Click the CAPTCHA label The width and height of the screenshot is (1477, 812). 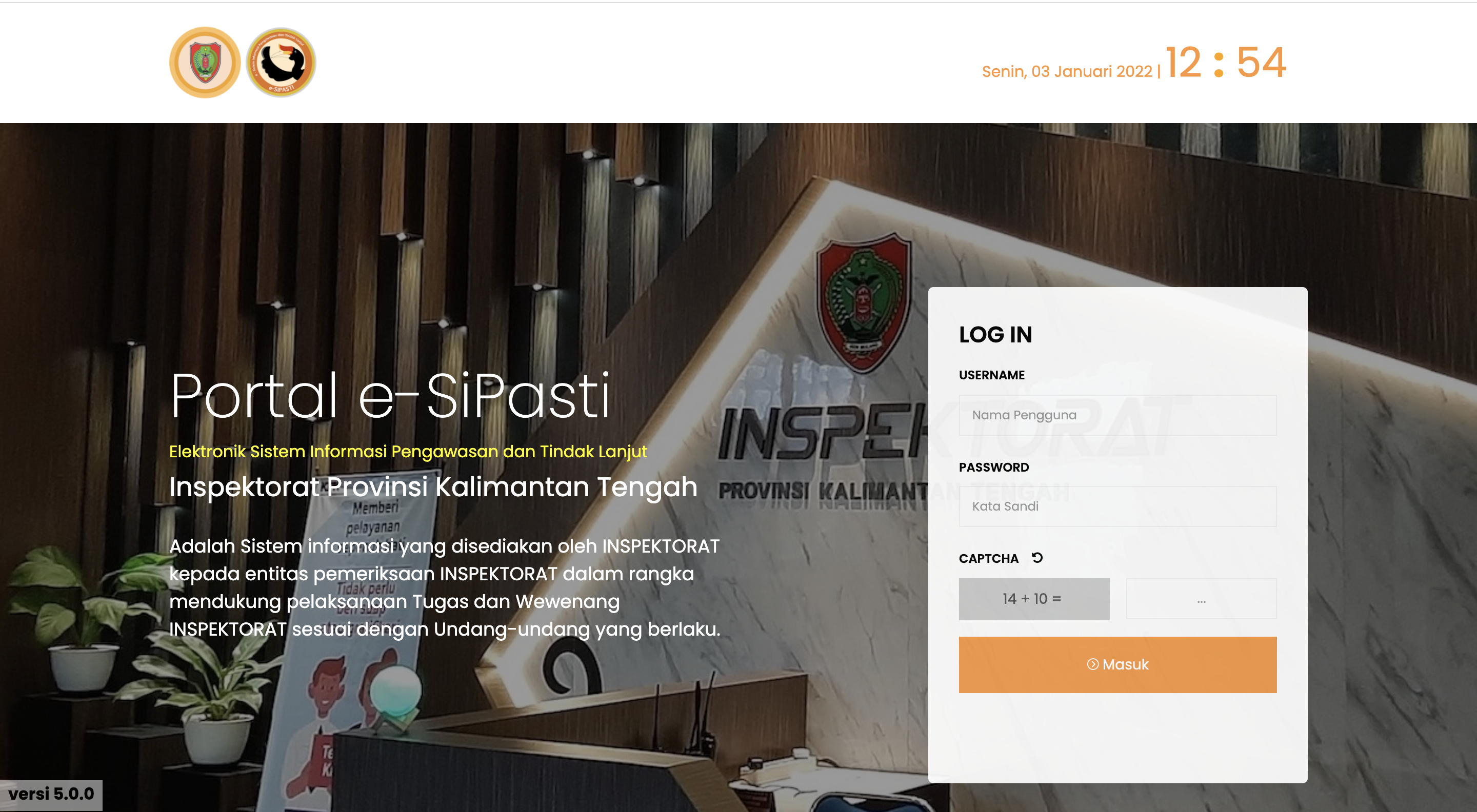coord(988,559)
